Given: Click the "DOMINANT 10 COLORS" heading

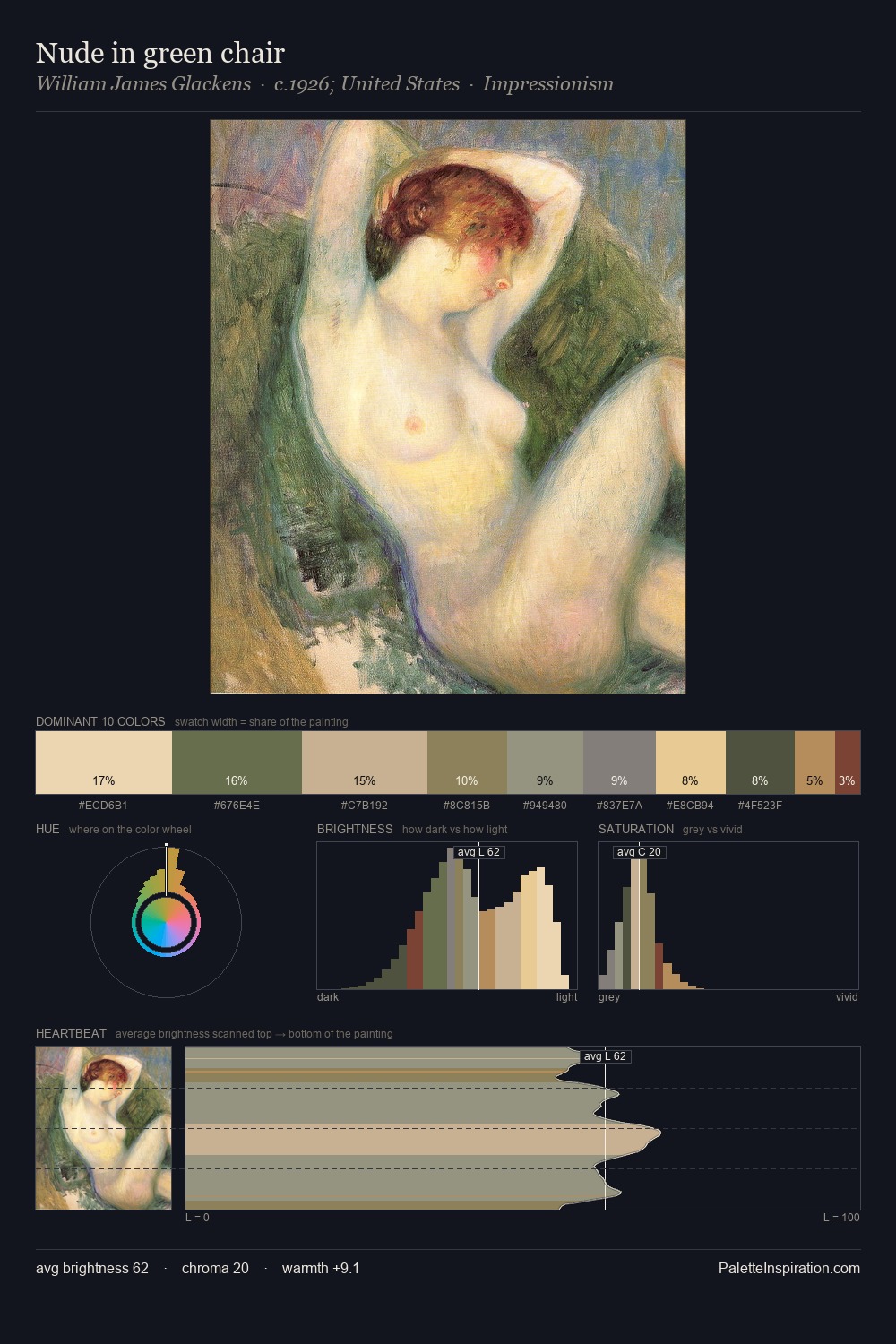Looking at the screenshot, I should (100, 721).
